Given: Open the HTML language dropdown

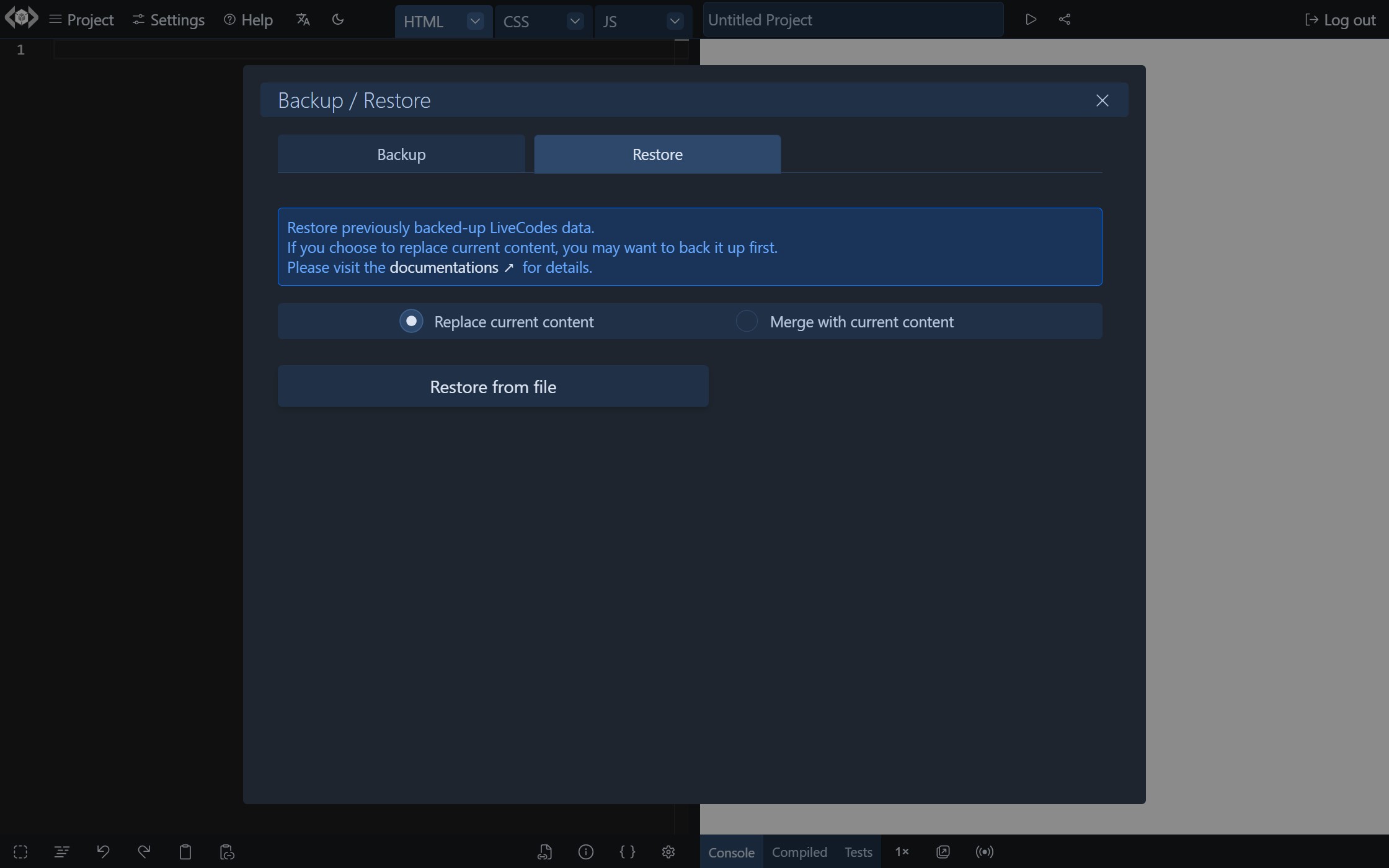Looking at the screenshot, I should (474, 21).
